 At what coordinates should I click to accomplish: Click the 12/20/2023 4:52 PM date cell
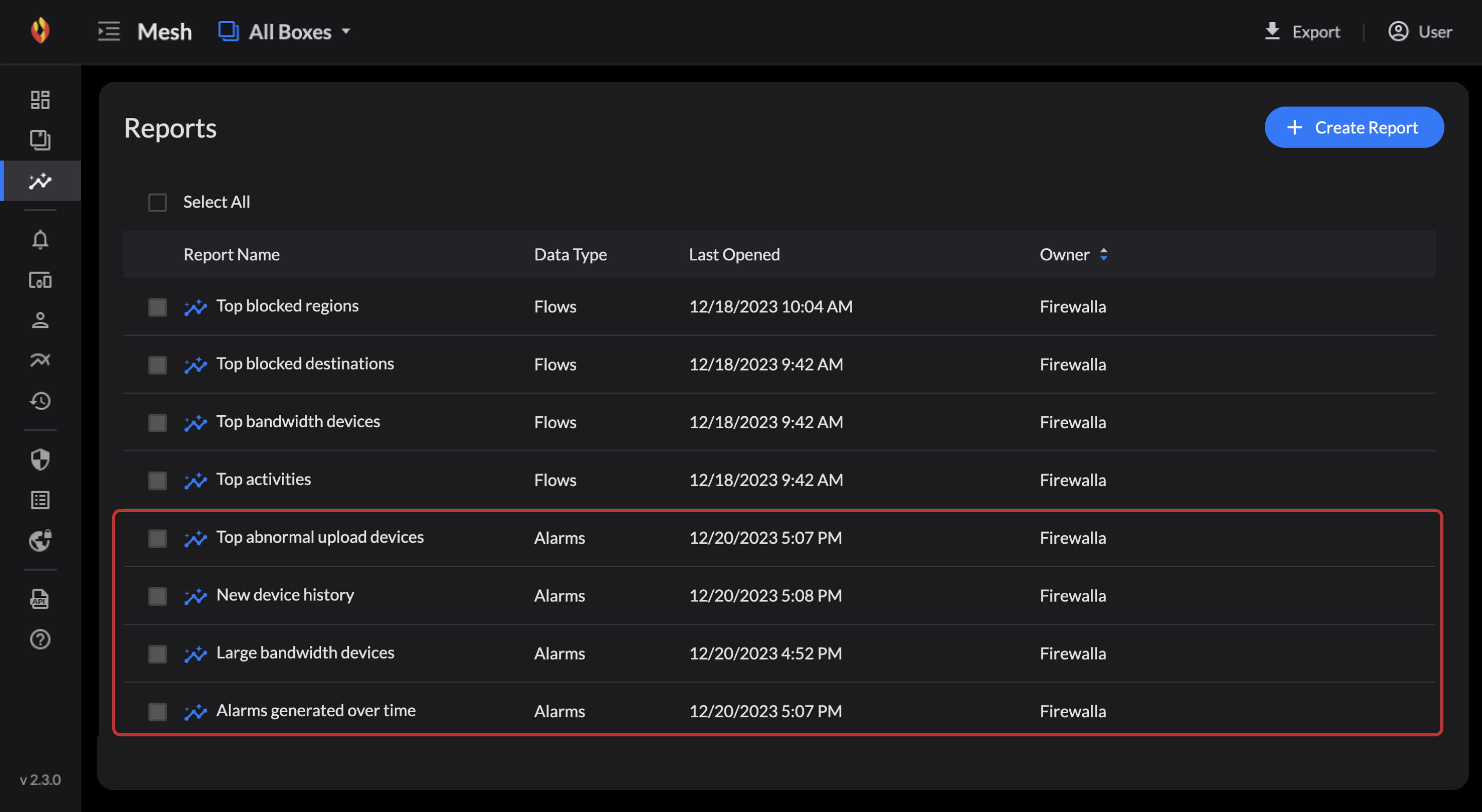765,654
